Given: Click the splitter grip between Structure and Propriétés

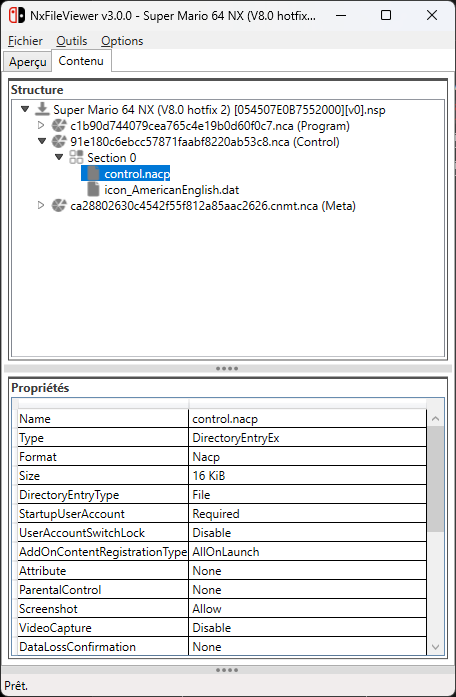Looking at the screenshot, I should pyautogui.click(x=227, y=369).
